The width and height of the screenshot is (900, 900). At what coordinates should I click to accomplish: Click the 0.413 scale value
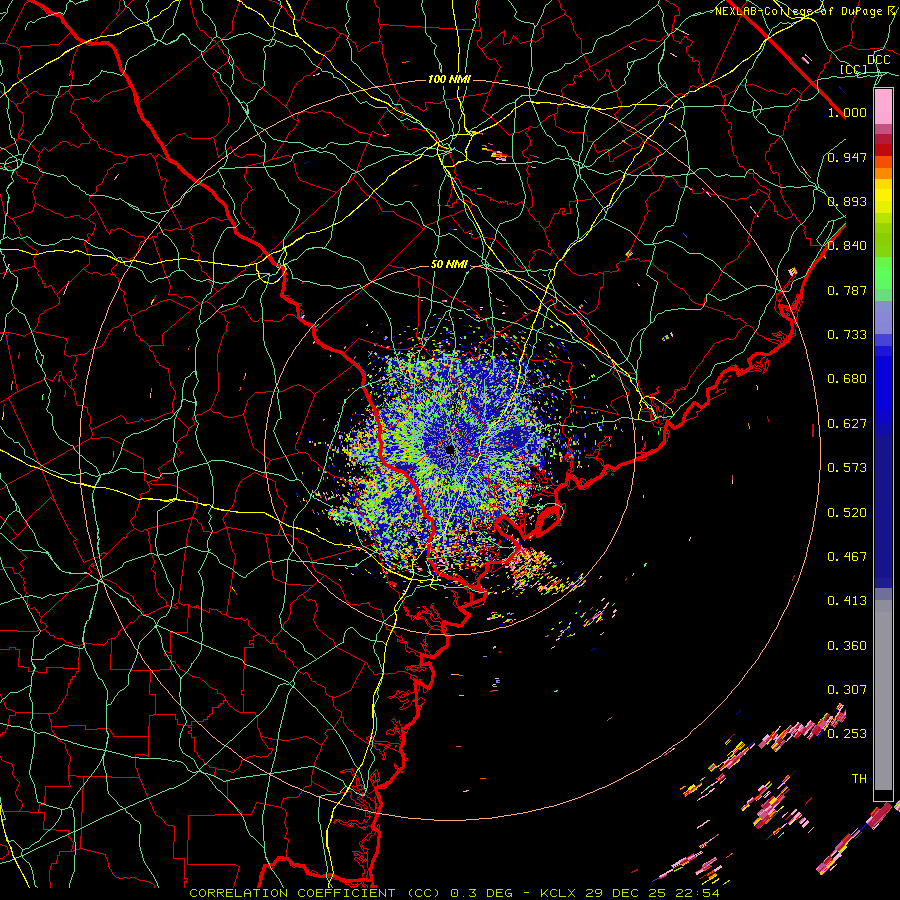pyautogui.click(x=847, y=601)
